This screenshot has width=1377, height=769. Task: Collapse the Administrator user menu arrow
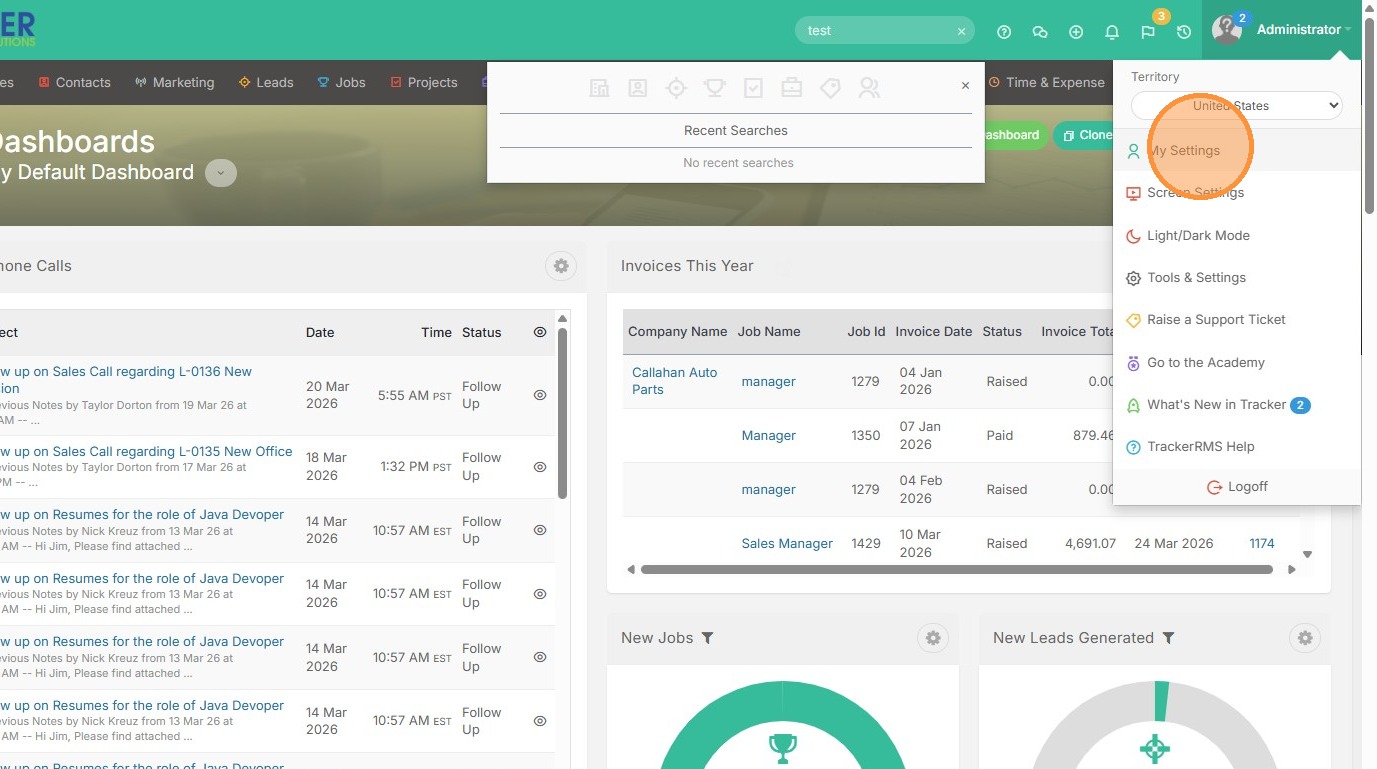tap(1348, 30)
